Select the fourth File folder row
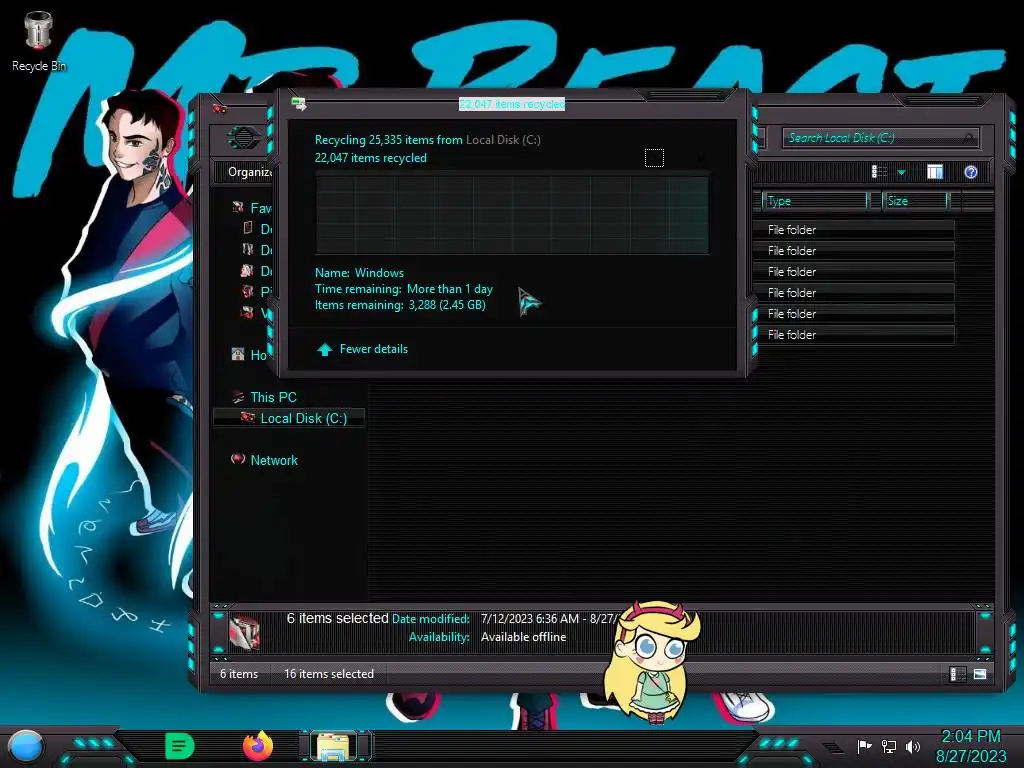Image resolution: width=1024 pixels, height=768 pixels. (x=854, y=293)
